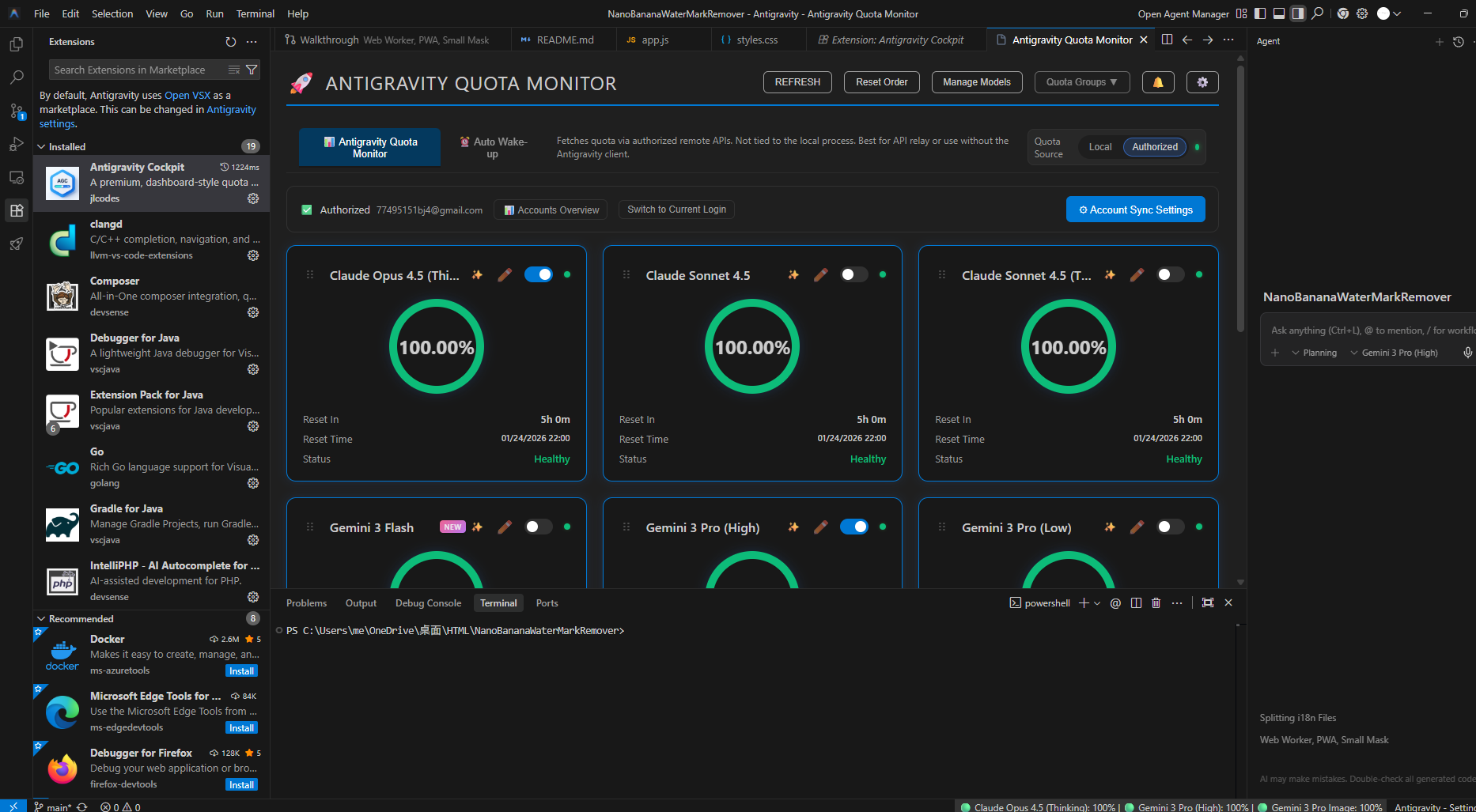Open Quota Monitor settings gear button
Viewport: 1476px width, 812px height.
click(1202, 82)
